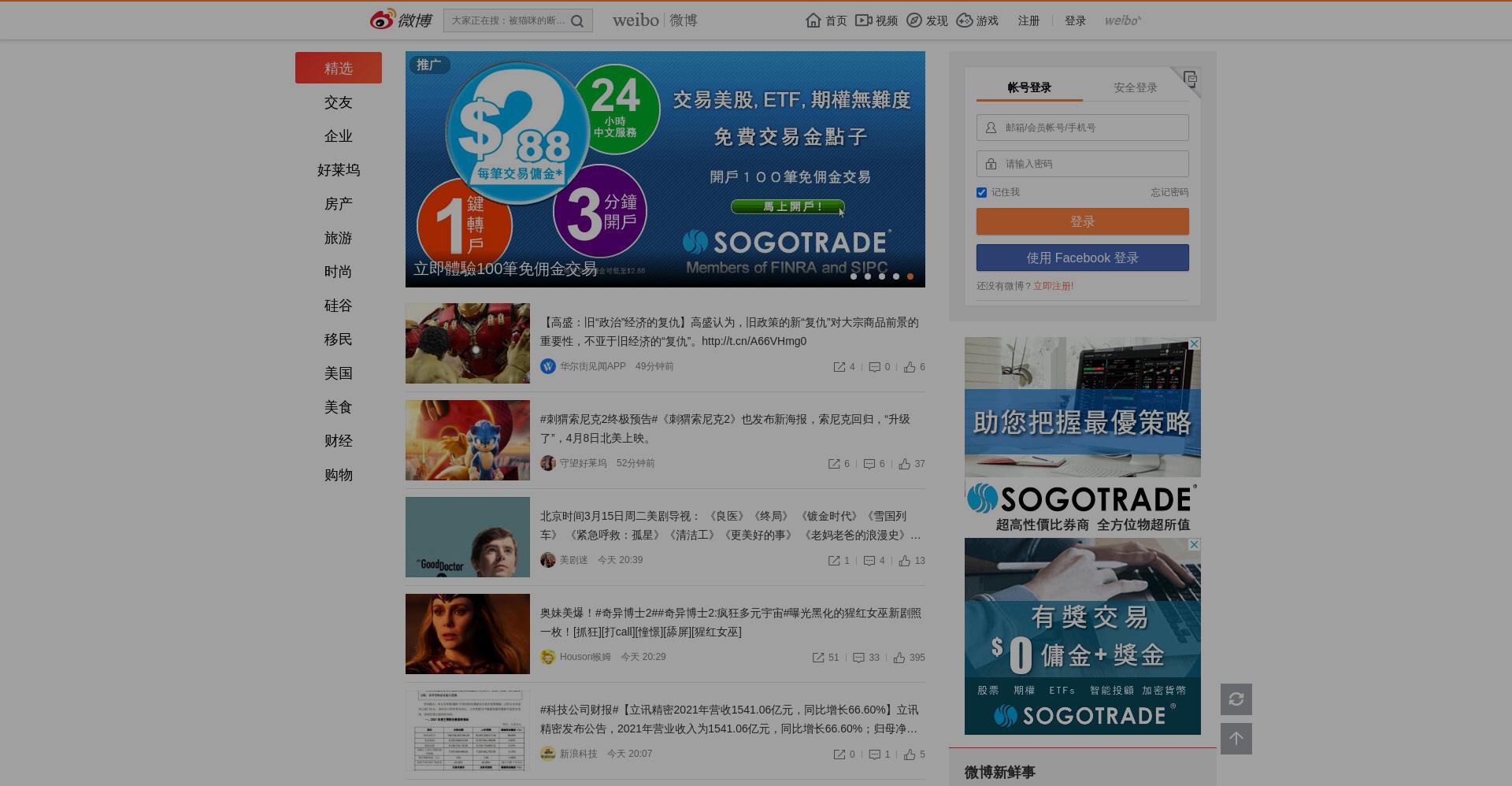
Task: Open the Scarlet Witch thumbnail
Action: pyautogui.click(x=468, y=634)
